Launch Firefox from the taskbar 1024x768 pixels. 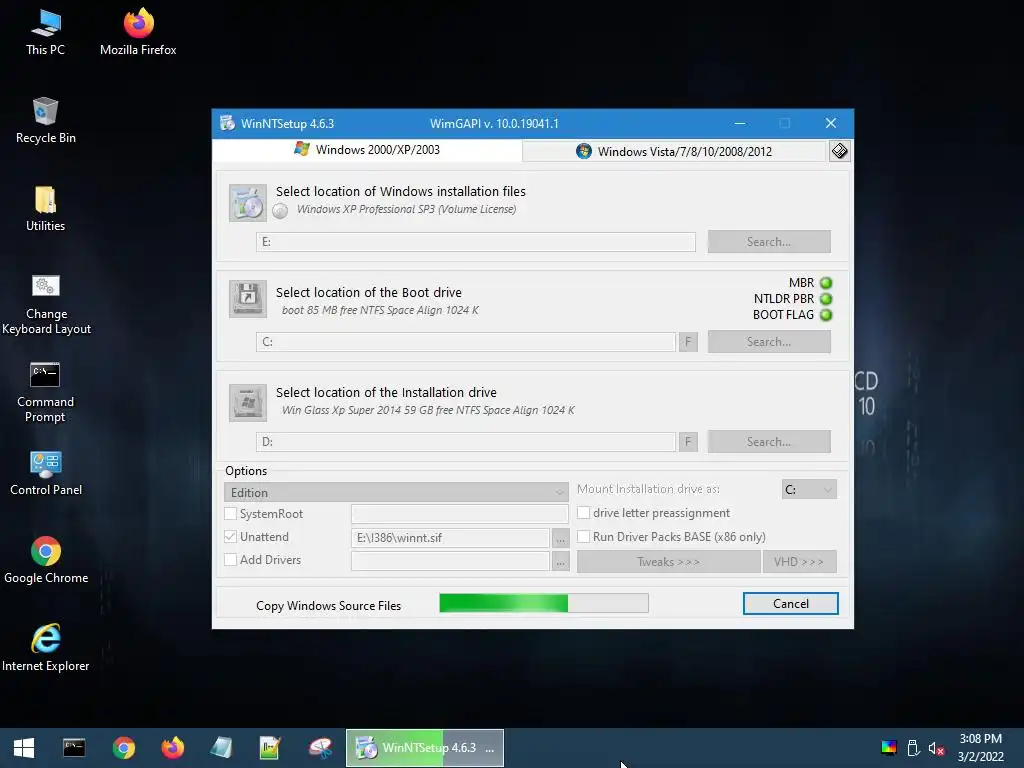172,748
